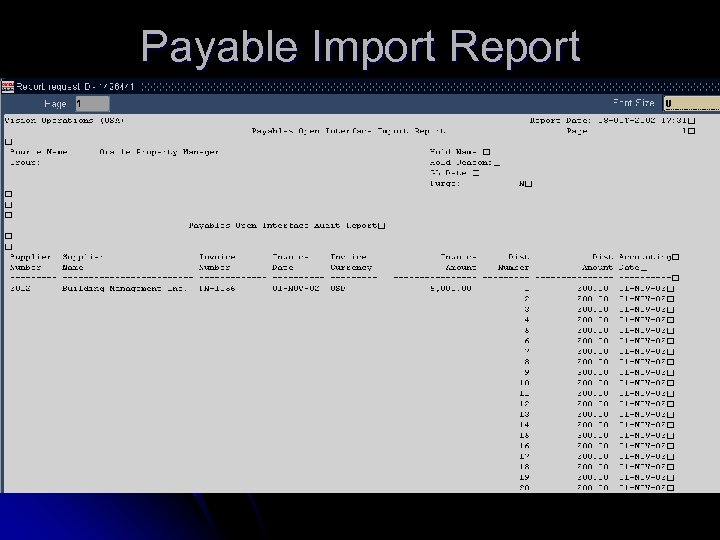Click the 'Invoice Currency' column header
The height and width of the screenshot is (540, 720).
click(351, 262)
